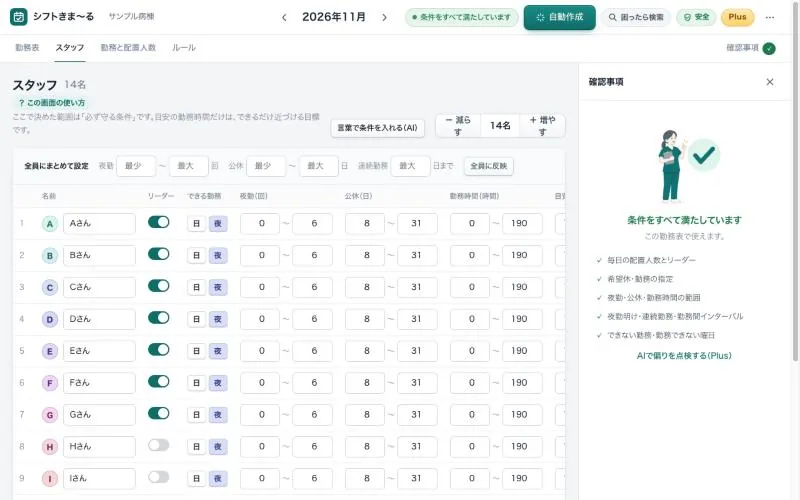Switch off leader toggle for Dさん
800x500 pixels.
[159, 318]
